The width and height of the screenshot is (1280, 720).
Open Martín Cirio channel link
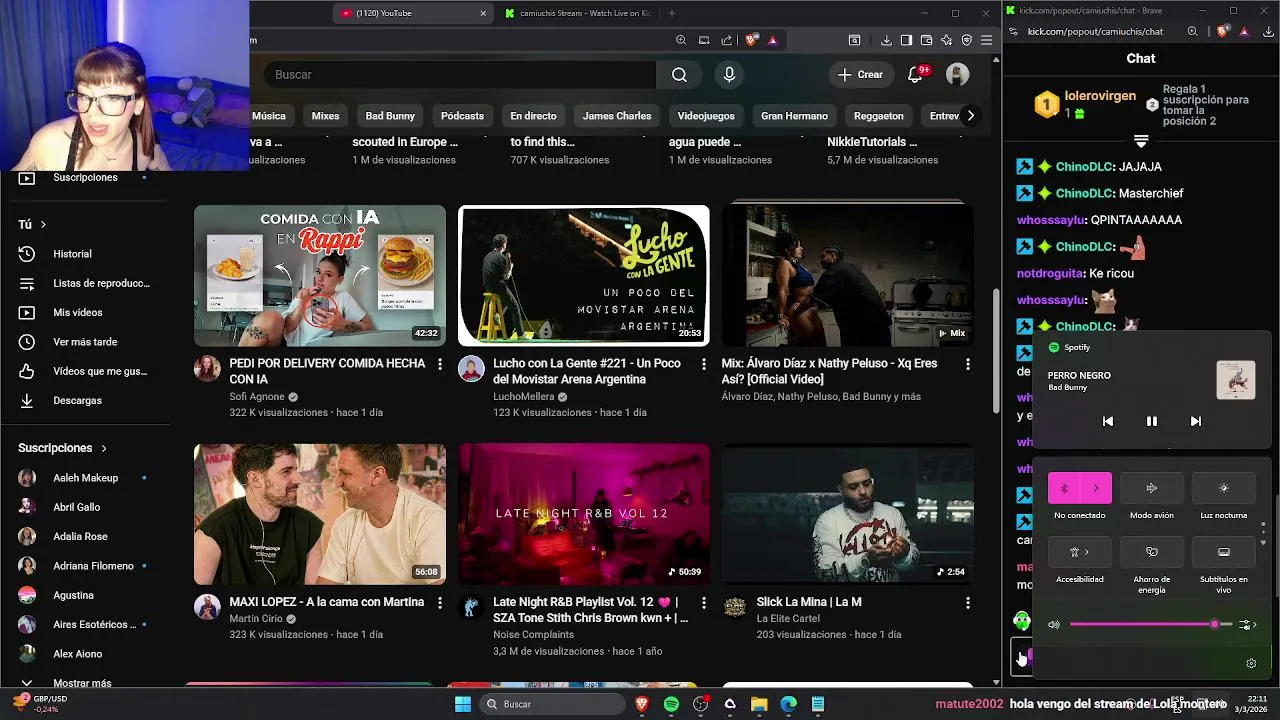[256, 619]
